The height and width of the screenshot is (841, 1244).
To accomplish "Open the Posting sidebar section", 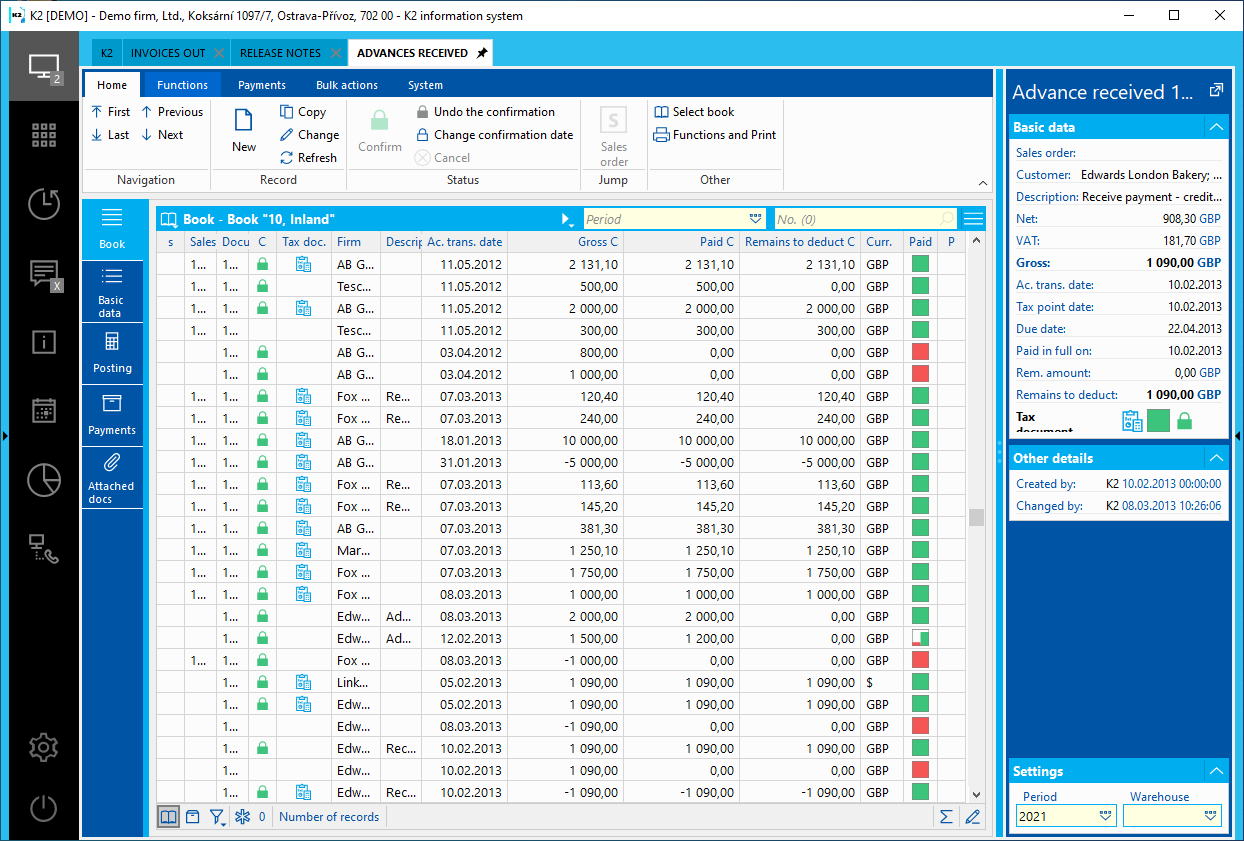I will point(112,353).
